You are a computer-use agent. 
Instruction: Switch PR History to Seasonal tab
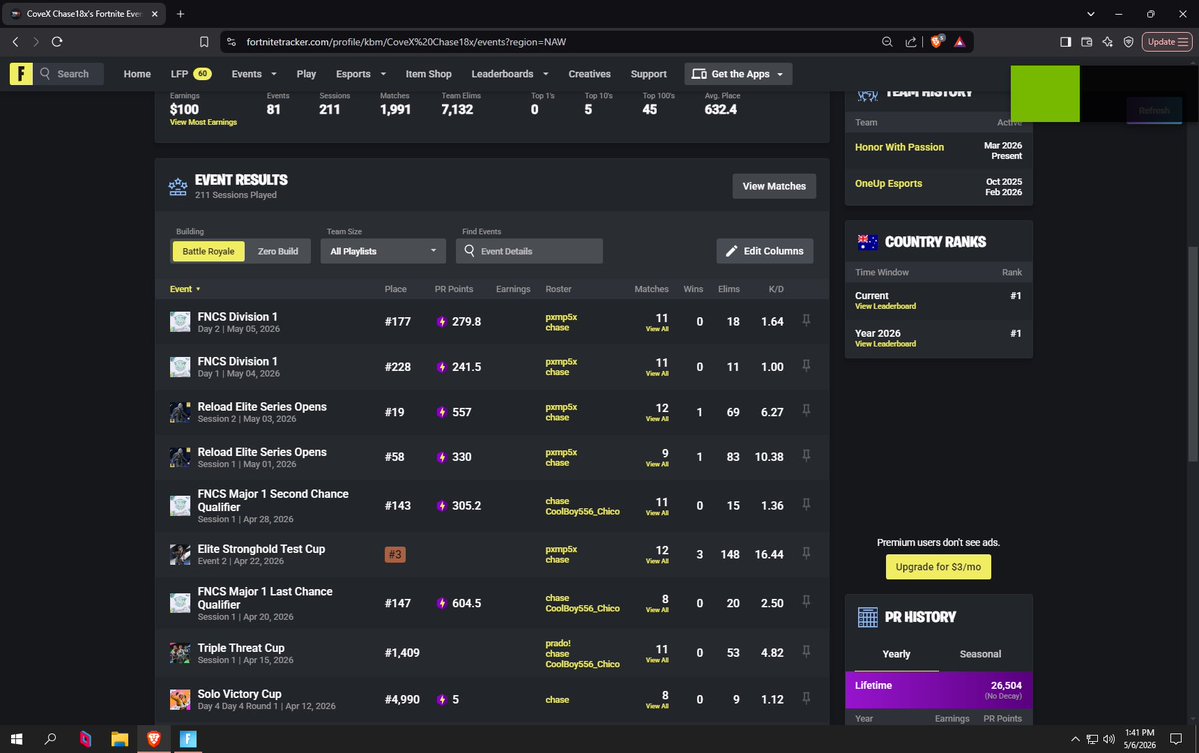[980, 654]
